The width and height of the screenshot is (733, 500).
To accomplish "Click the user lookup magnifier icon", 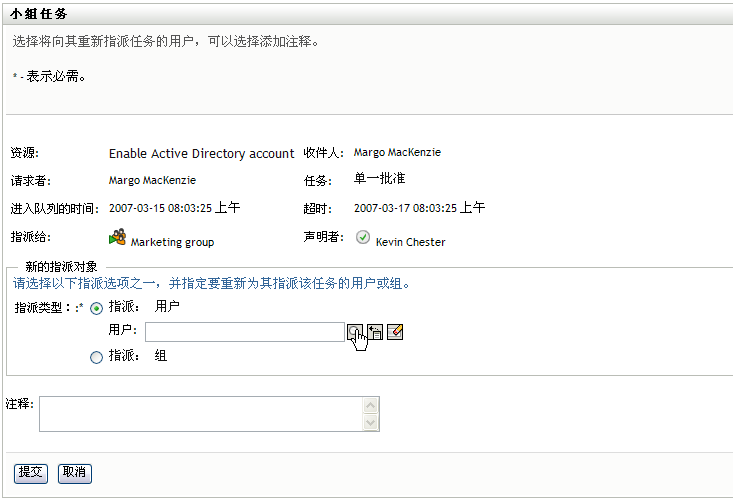I will 355,332.
